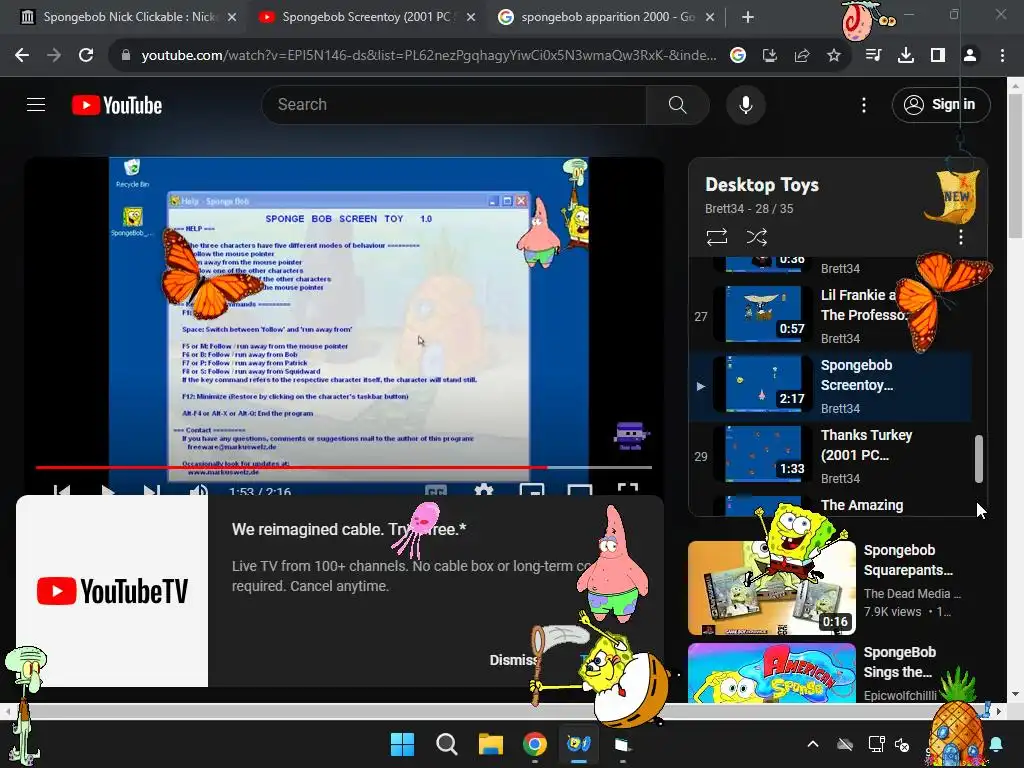Click the Sign in button
The image size is (1024, 768).
click(x=940, y=104)
